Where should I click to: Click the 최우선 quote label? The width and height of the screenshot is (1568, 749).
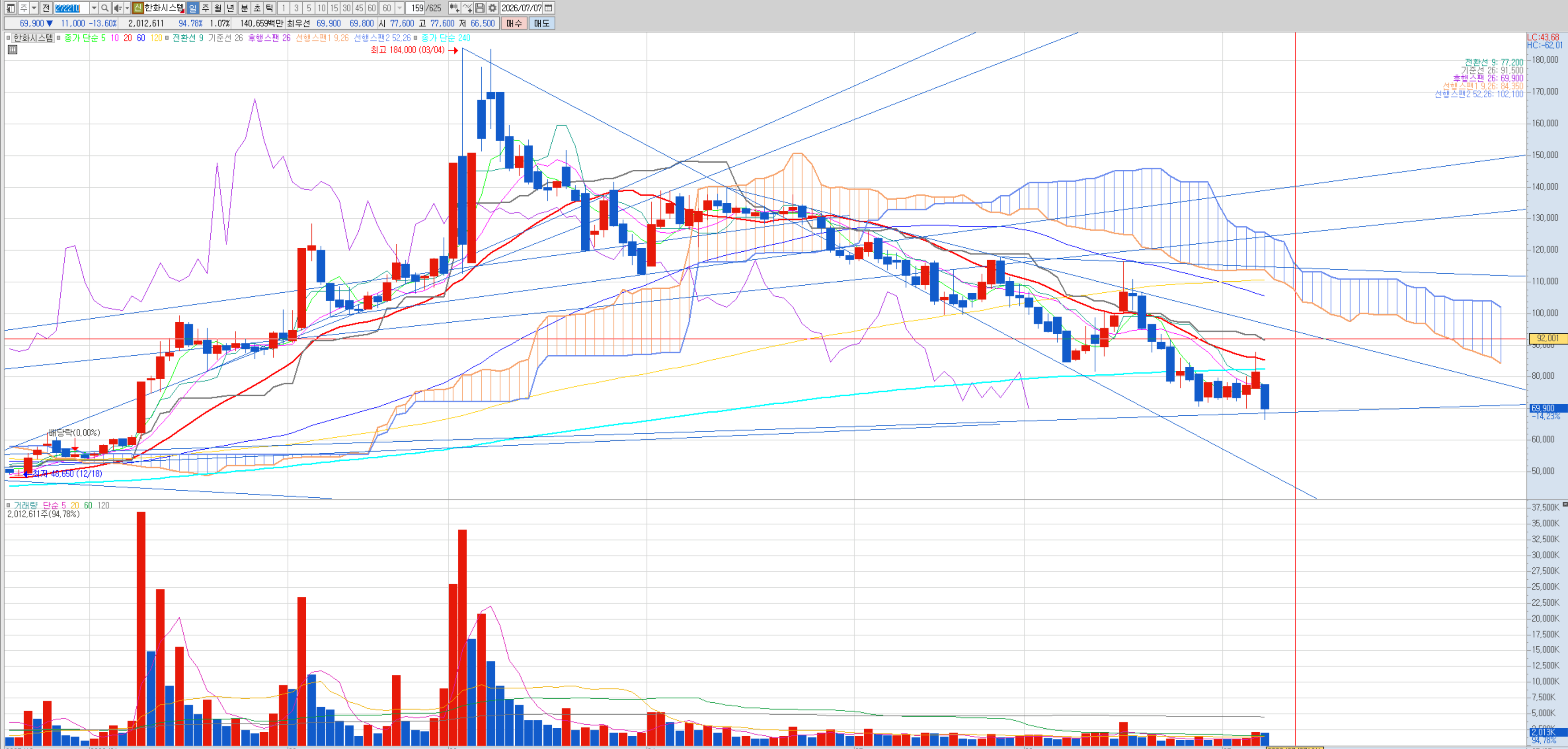298,23
